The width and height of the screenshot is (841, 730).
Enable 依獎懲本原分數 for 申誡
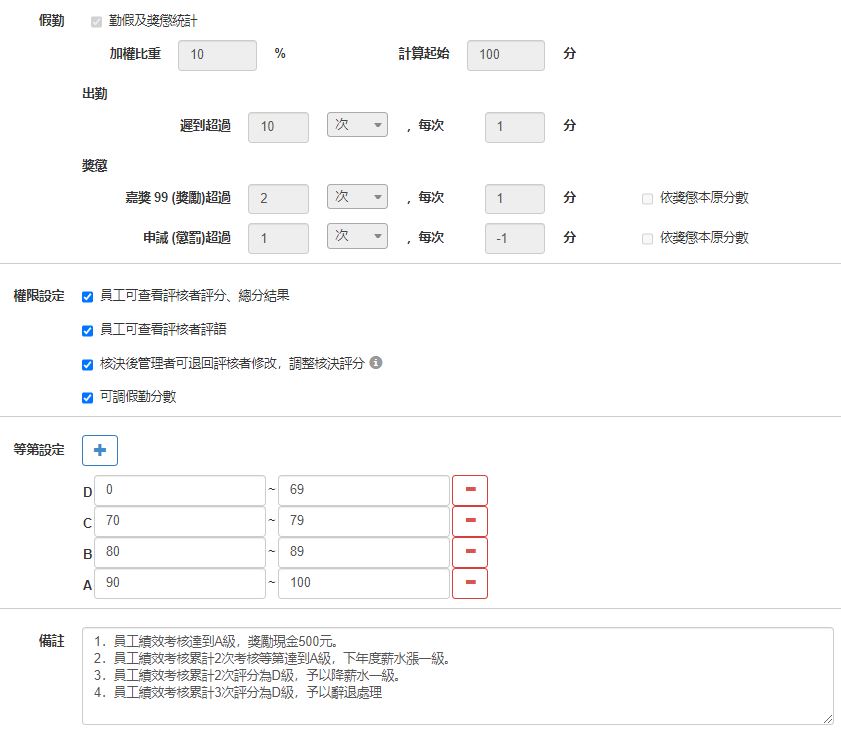[x=647, y=238]
